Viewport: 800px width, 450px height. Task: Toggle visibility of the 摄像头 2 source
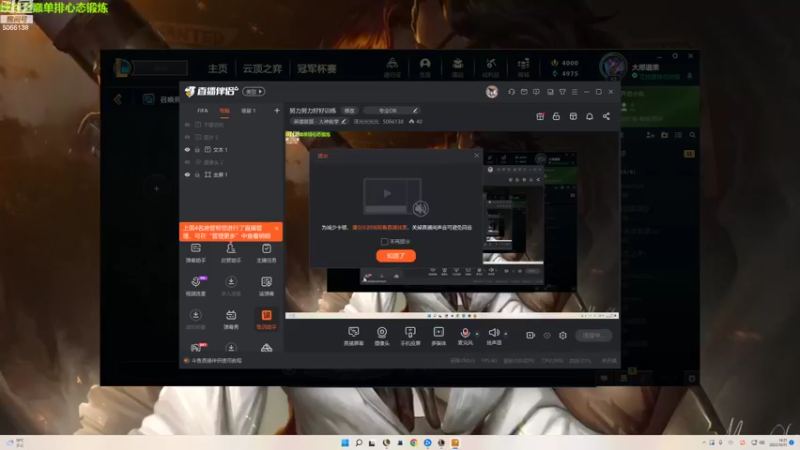coord(187,162)
